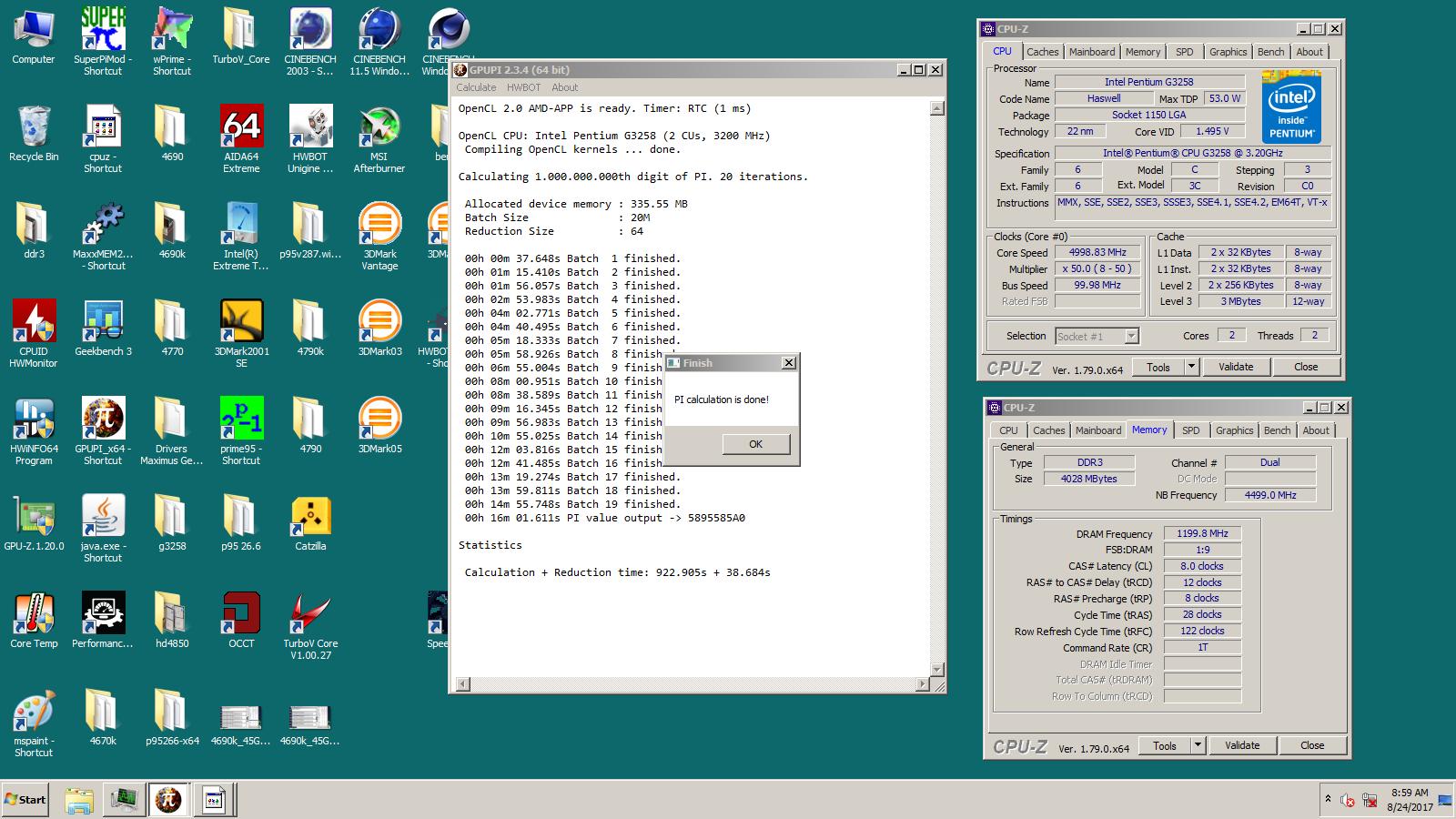Click OK in the Finish dialog
This screenshot has height=819, width=1456.
(756, 444)
